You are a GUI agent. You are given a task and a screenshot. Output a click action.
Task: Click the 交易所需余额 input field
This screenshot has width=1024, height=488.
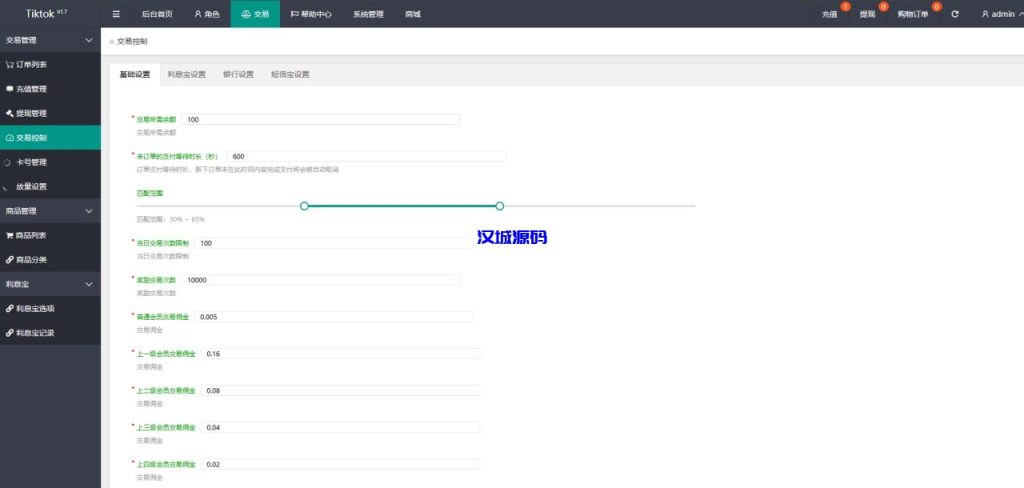[x=320, y=120]
